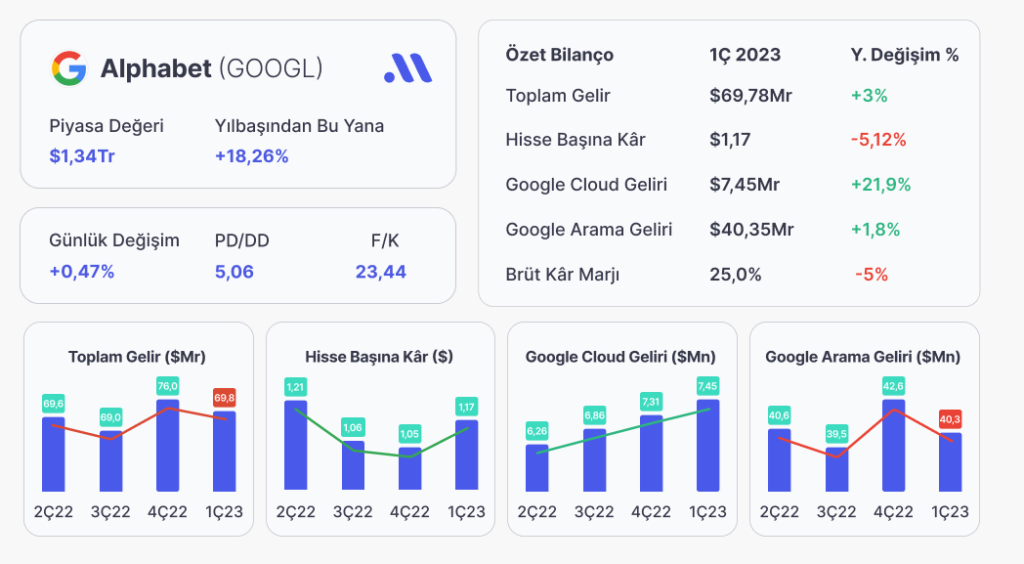This screenshot has width=1024, height=564.
Task: Click the 7,45 bar label in chart
Action: pos(708,386)
